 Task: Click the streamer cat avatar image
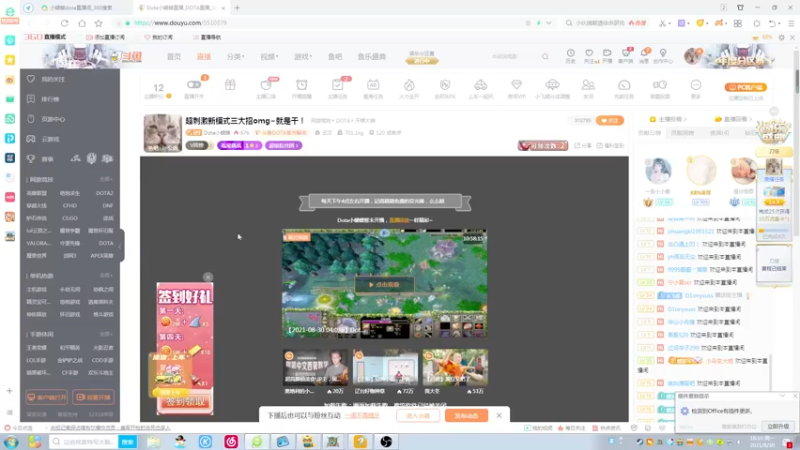162,133
